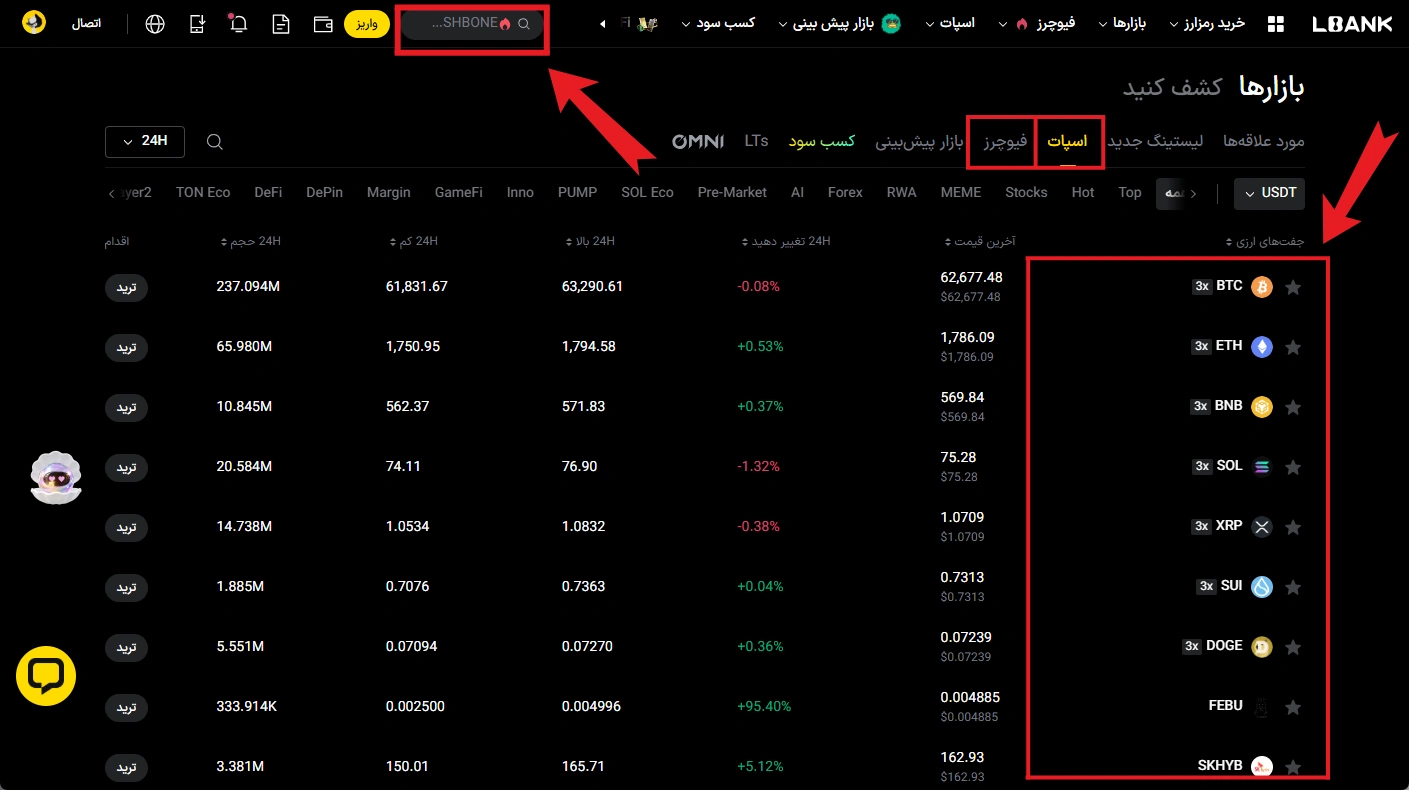Click the floating shell mascot icon
This screenshot has width=1409, height=790.
click(x=56, y=477)
